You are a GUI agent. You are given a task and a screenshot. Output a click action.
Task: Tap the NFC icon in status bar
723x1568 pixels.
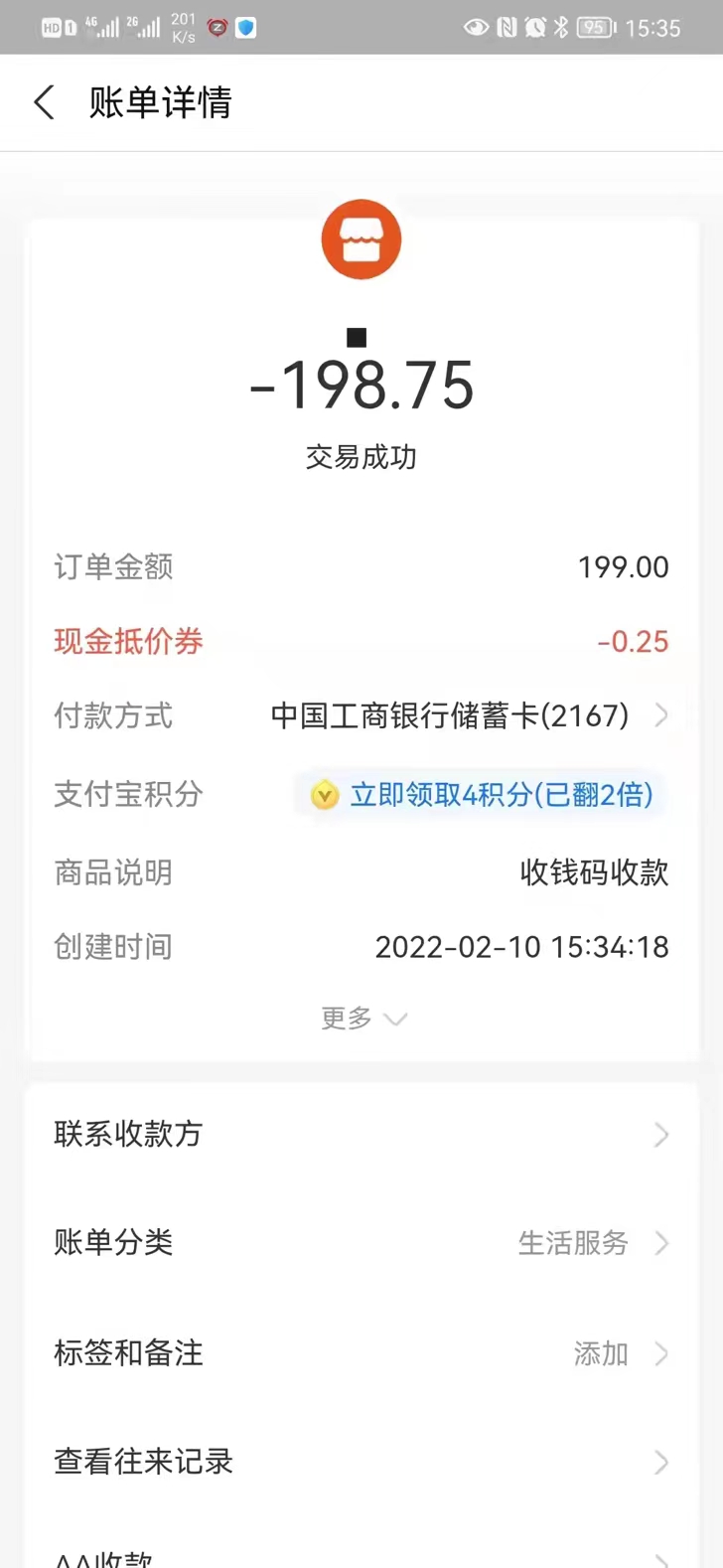click(x=507, y=28)
